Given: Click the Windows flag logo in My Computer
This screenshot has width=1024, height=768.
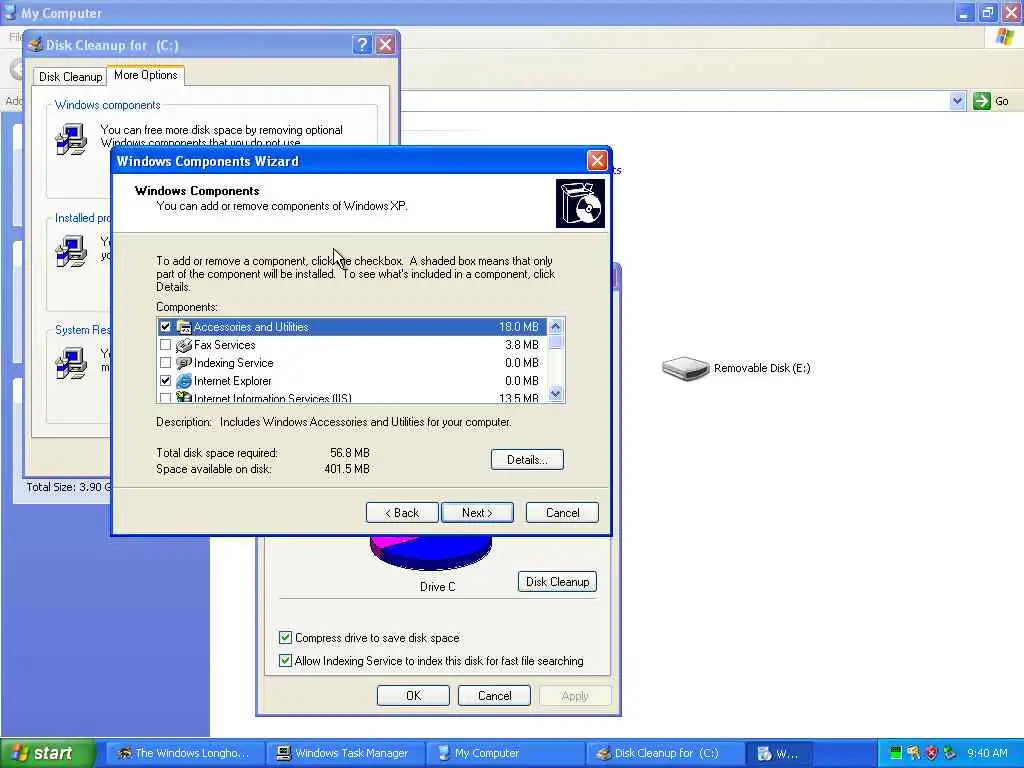Looking at the screenshot, I should tap(1005, 37).
